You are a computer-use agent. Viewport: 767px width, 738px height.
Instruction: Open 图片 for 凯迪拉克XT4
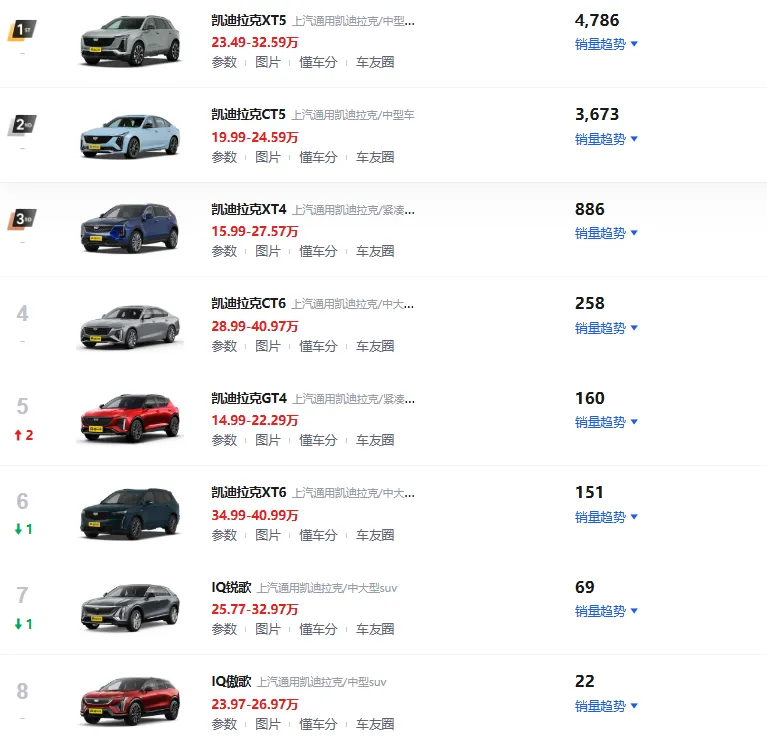point(268,251)
